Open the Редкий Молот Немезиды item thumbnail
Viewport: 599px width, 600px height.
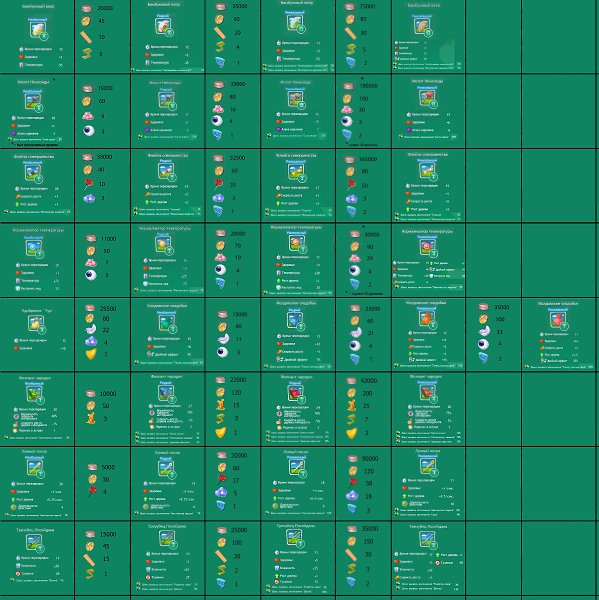(166, 101)
